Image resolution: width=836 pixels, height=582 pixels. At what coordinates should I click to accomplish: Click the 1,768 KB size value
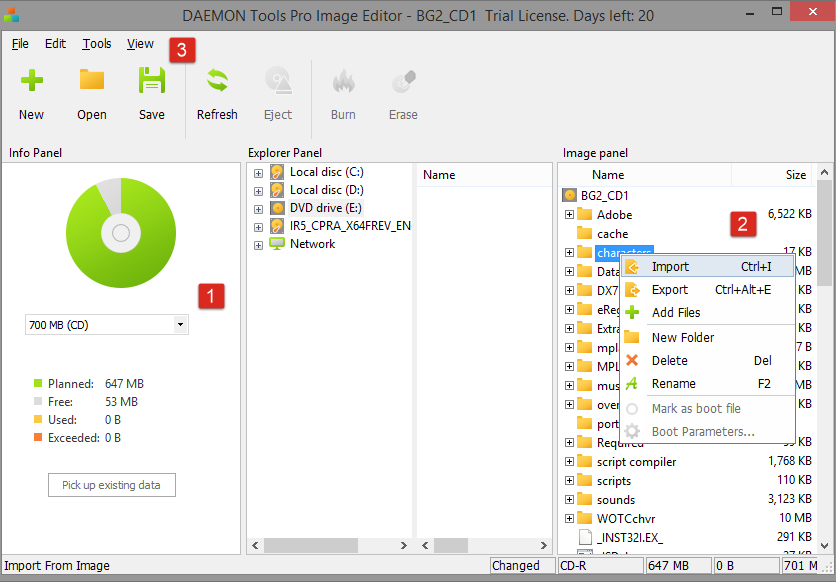790,460
